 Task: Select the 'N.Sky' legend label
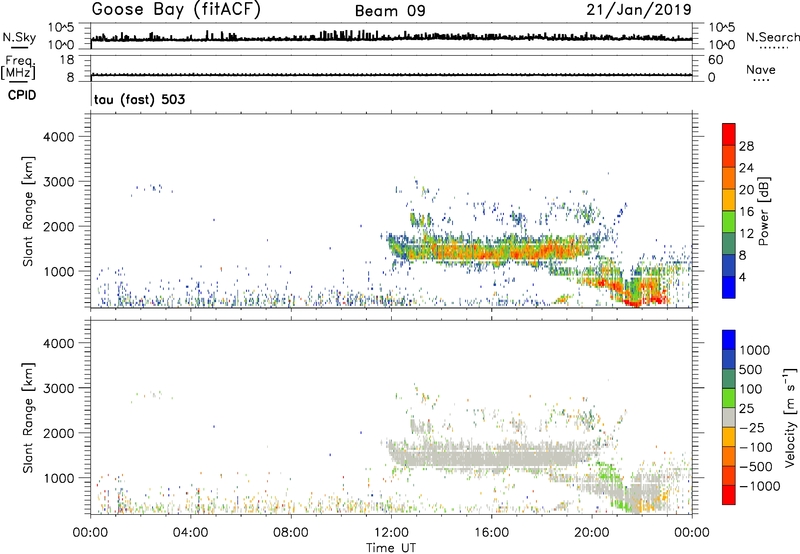point(19,38)
